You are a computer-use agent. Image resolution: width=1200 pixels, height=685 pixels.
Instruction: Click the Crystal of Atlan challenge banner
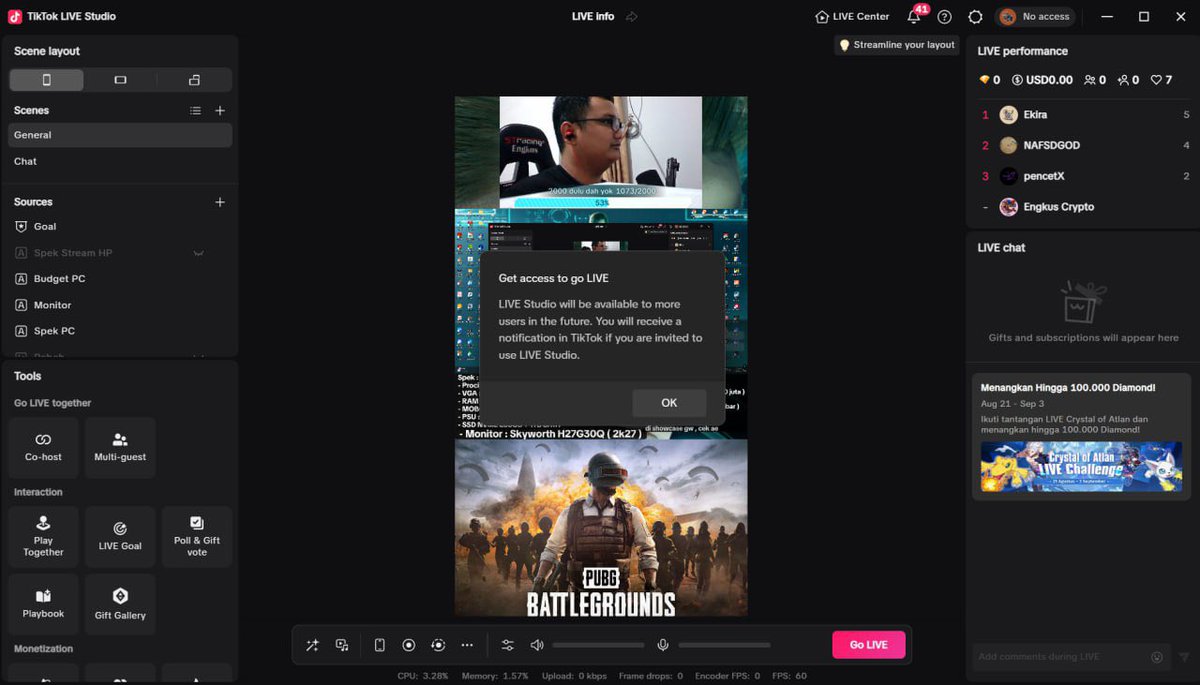pos(1081,467)
